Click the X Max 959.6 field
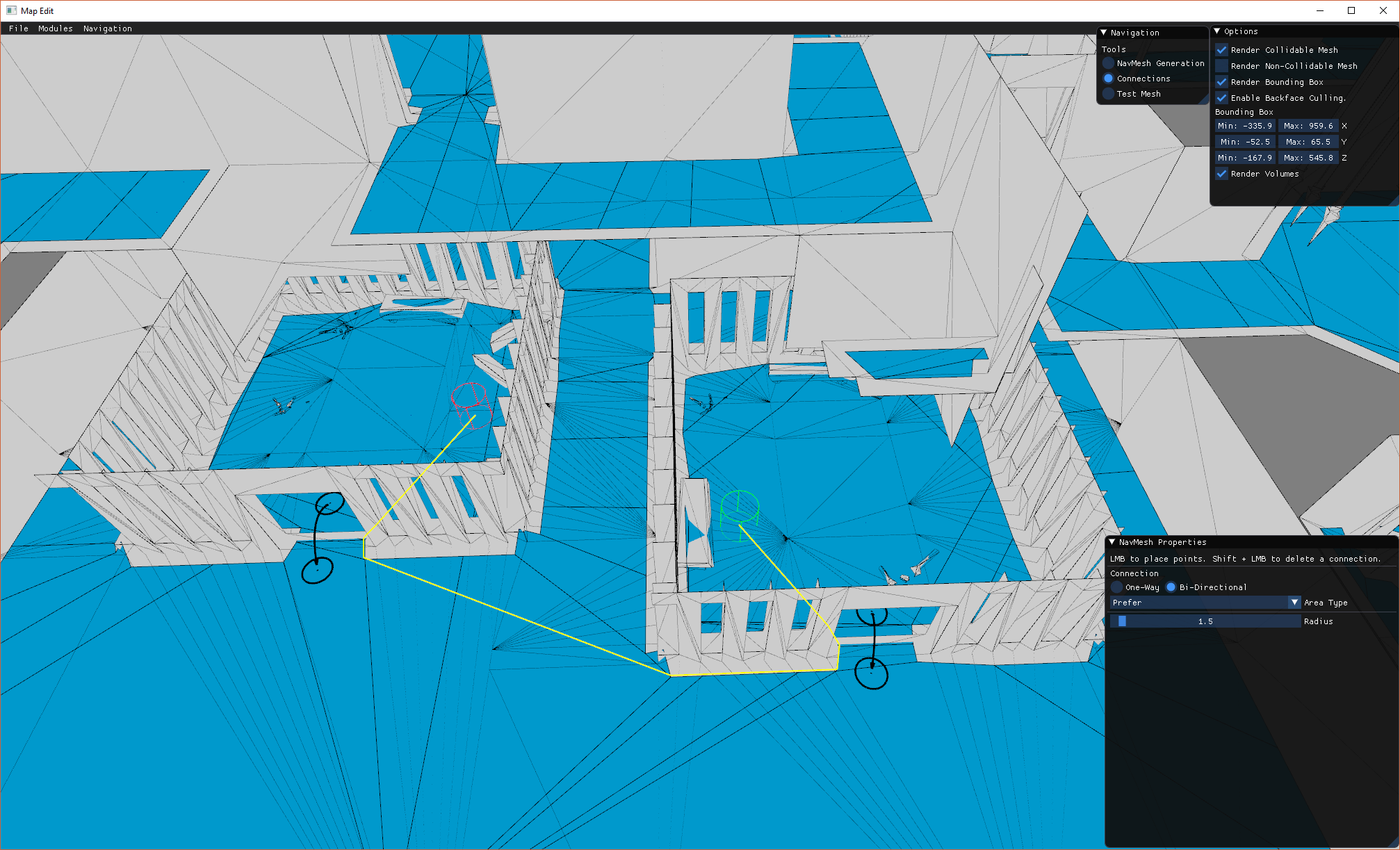Viewport: 1400px width, 850px height. tap(1308, 126)
